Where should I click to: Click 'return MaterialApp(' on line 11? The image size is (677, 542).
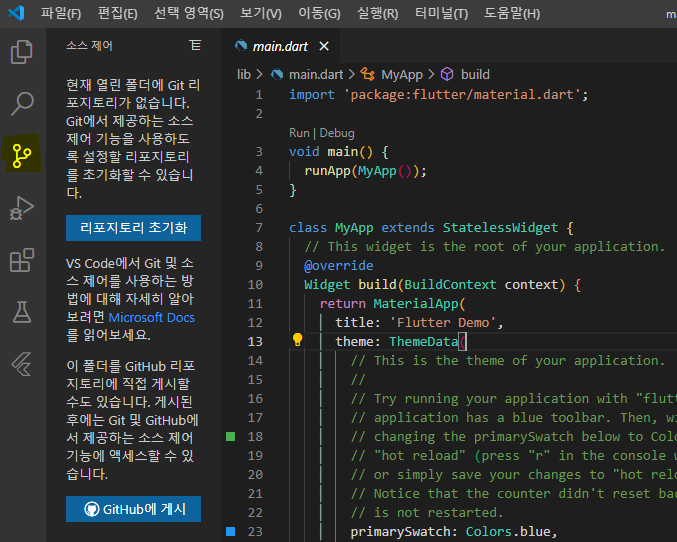(x=392, y=304)
